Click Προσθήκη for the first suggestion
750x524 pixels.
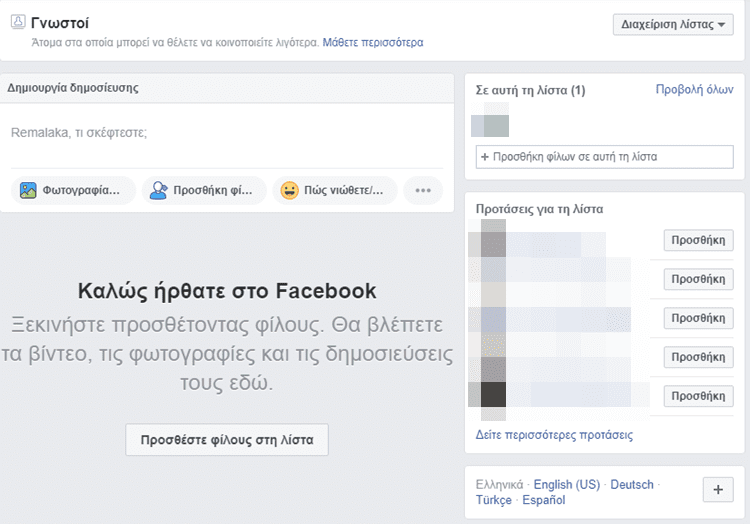[x=698, y=240]
